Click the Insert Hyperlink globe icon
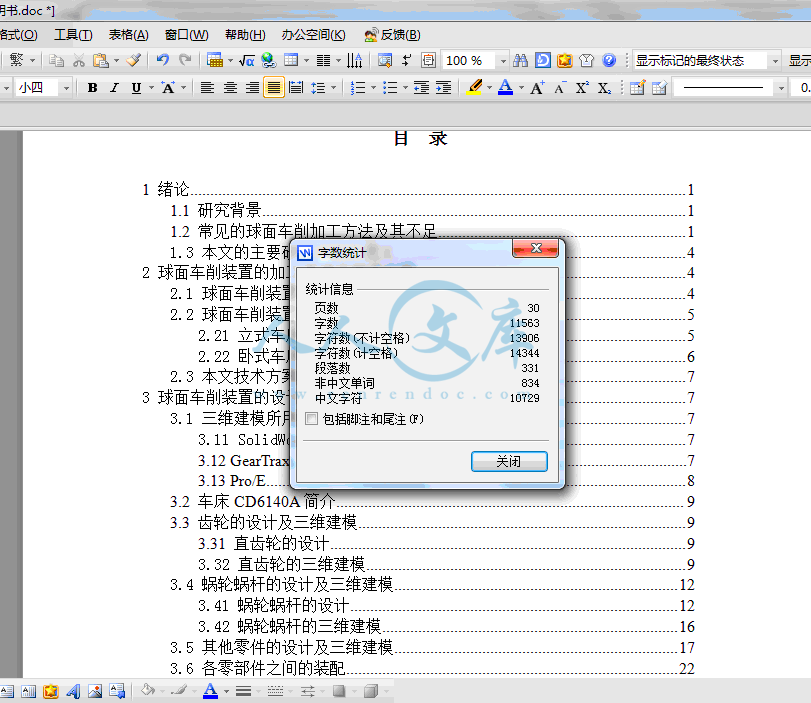The image size is (811, 703). (x=268, y=61)
